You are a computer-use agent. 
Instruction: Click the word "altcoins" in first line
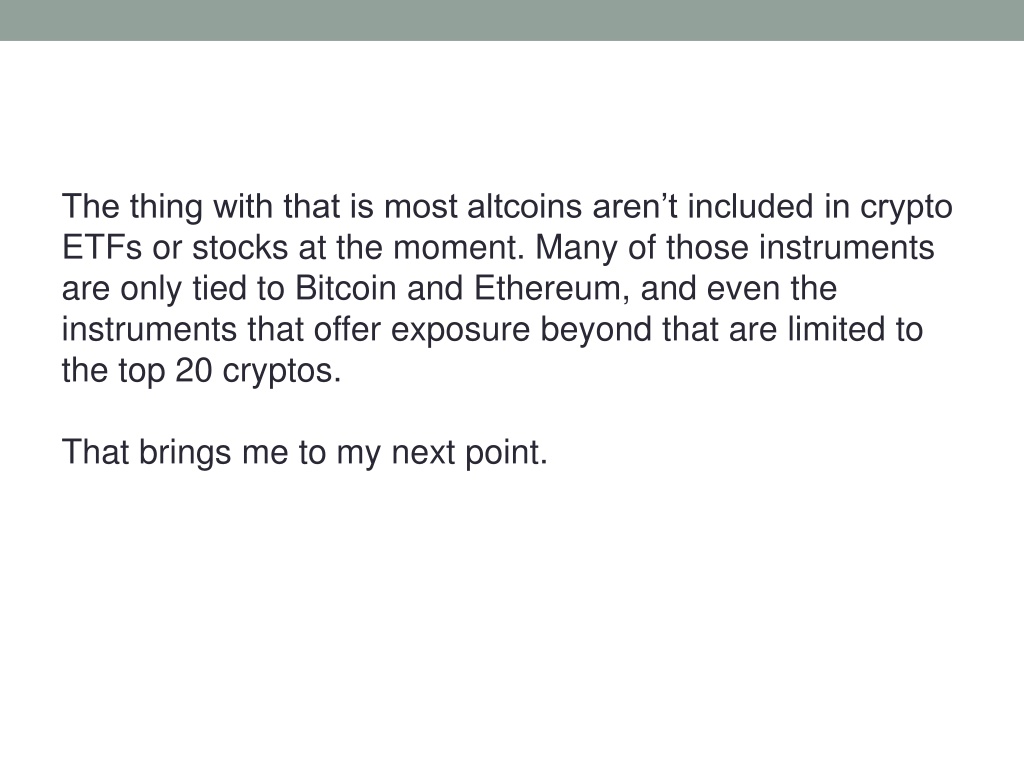pyautogui.click(x=524, y=206)
